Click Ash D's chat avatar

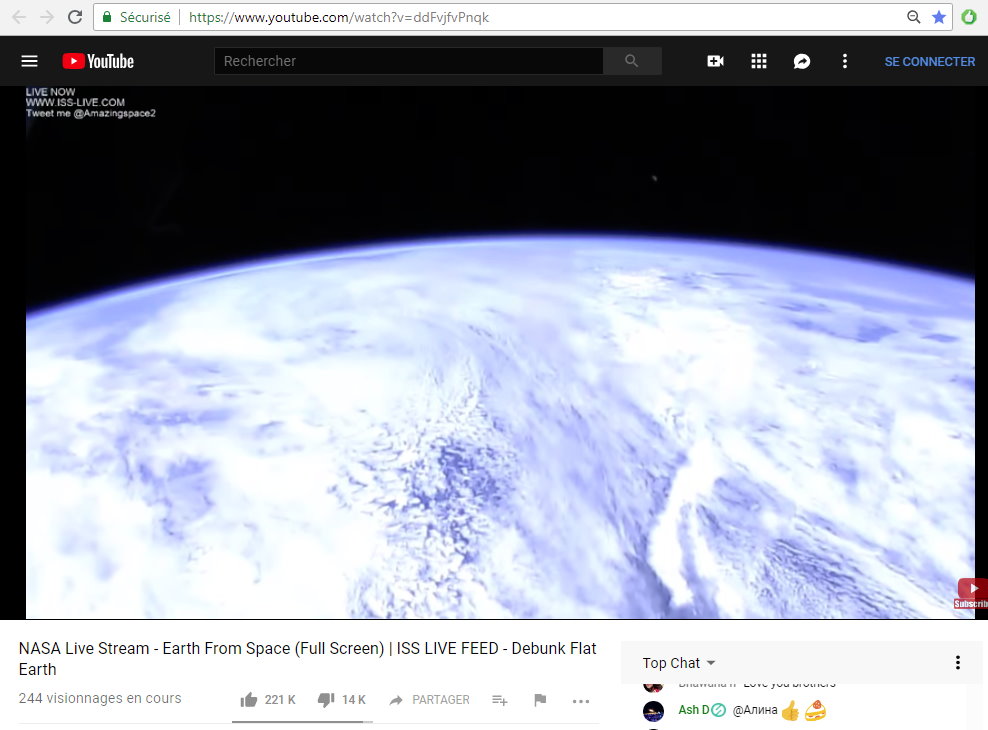(x=653, y=711)
